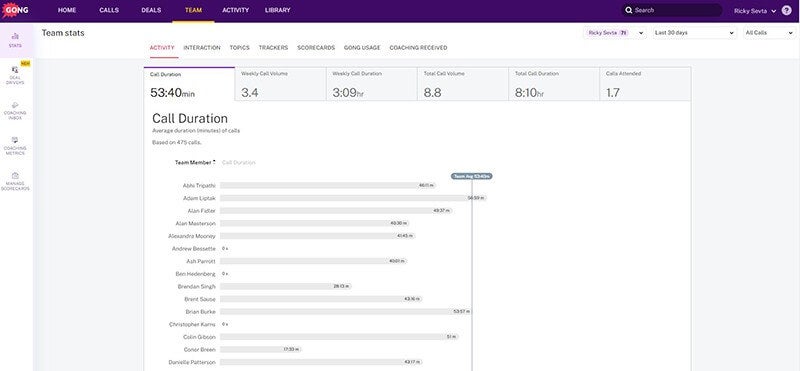Viewport: 800px width, 371px height.
Task: Open Coaching Inbox in sidebar
Action: pyautogui.click(x=15, y=110)
